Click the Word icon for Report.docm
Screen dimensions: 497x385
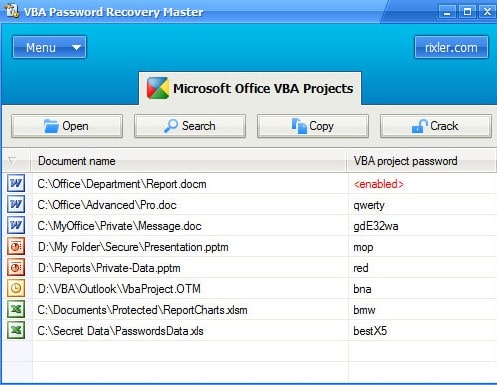[16, 183]
